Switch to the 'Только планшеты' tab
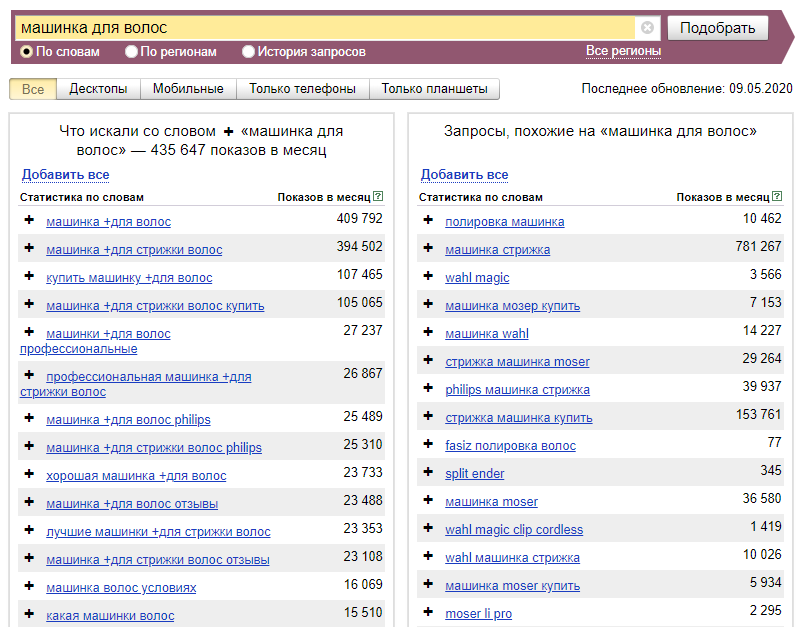Image resolution: width=796 pixels, height=627 pixels. point(435,89)
